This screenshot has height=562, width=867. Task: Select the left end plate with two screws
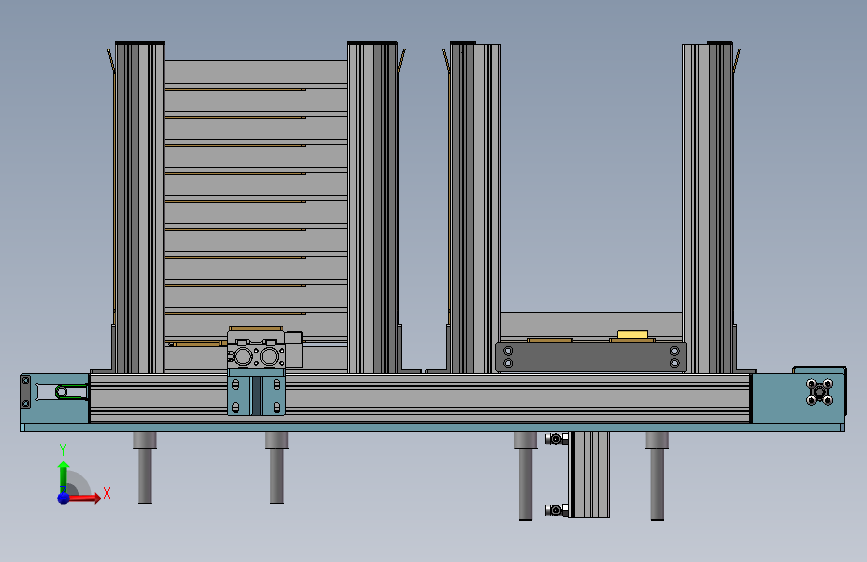[x=25, y=392]
